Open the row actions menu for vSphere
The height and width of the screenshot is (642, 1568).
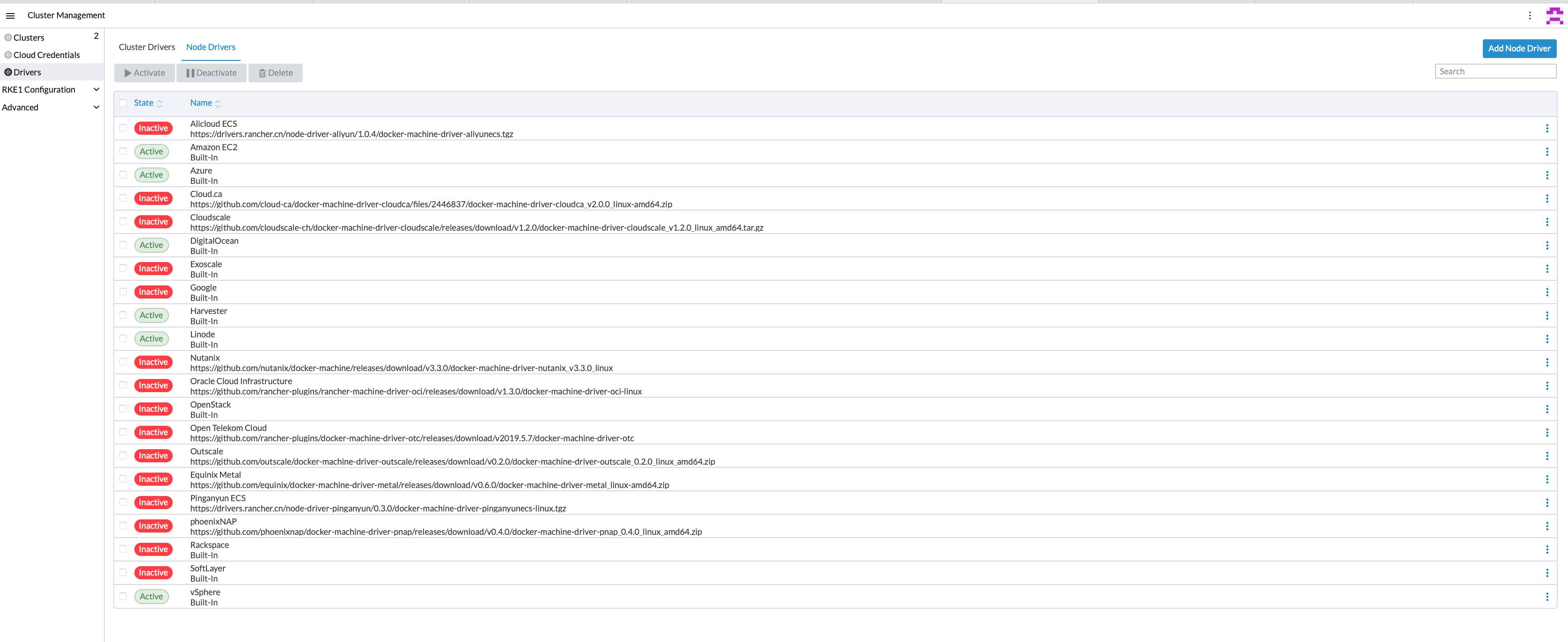(x=1546, y=596)
